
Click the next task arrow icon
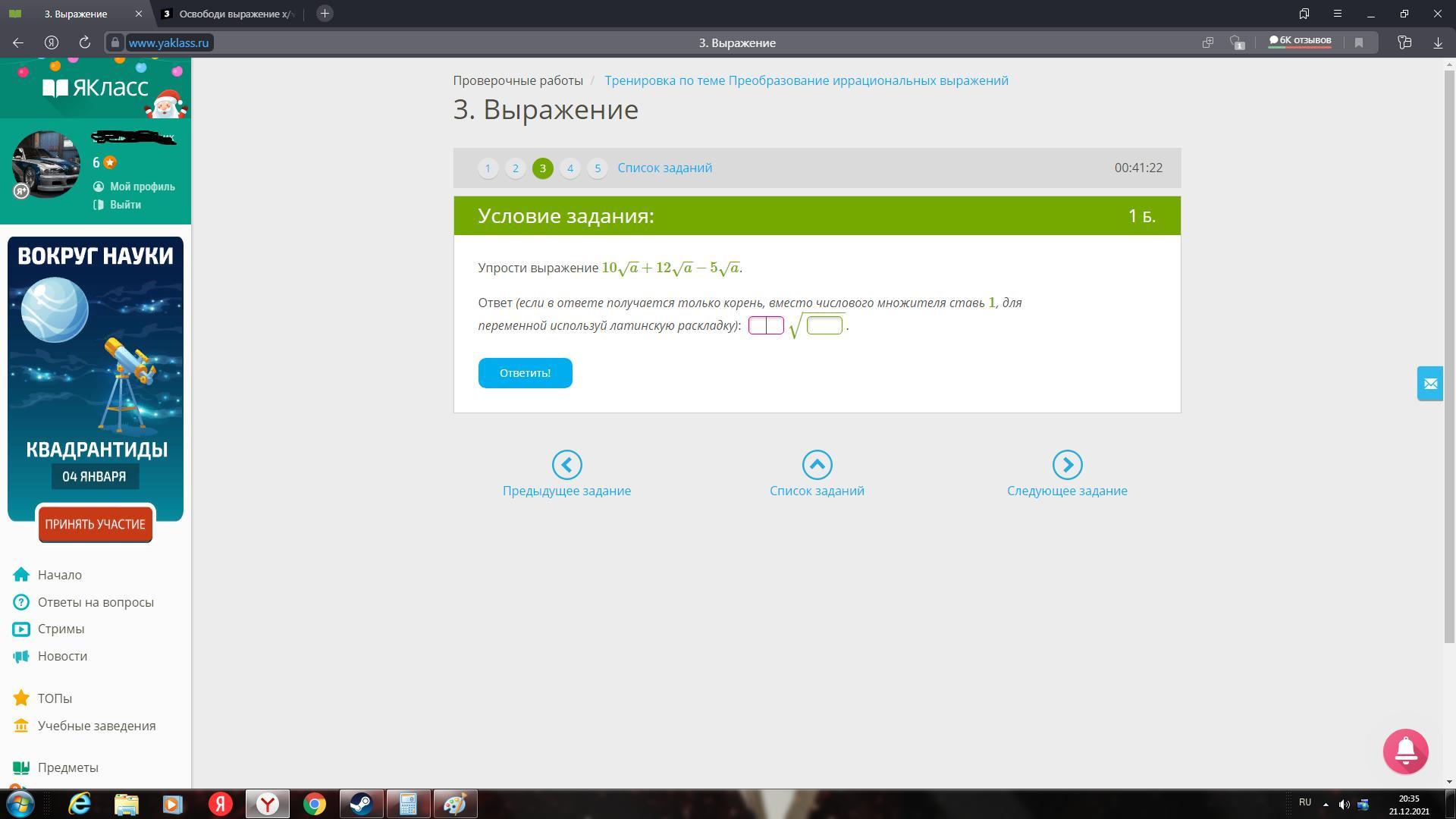tap(1067, 465)
